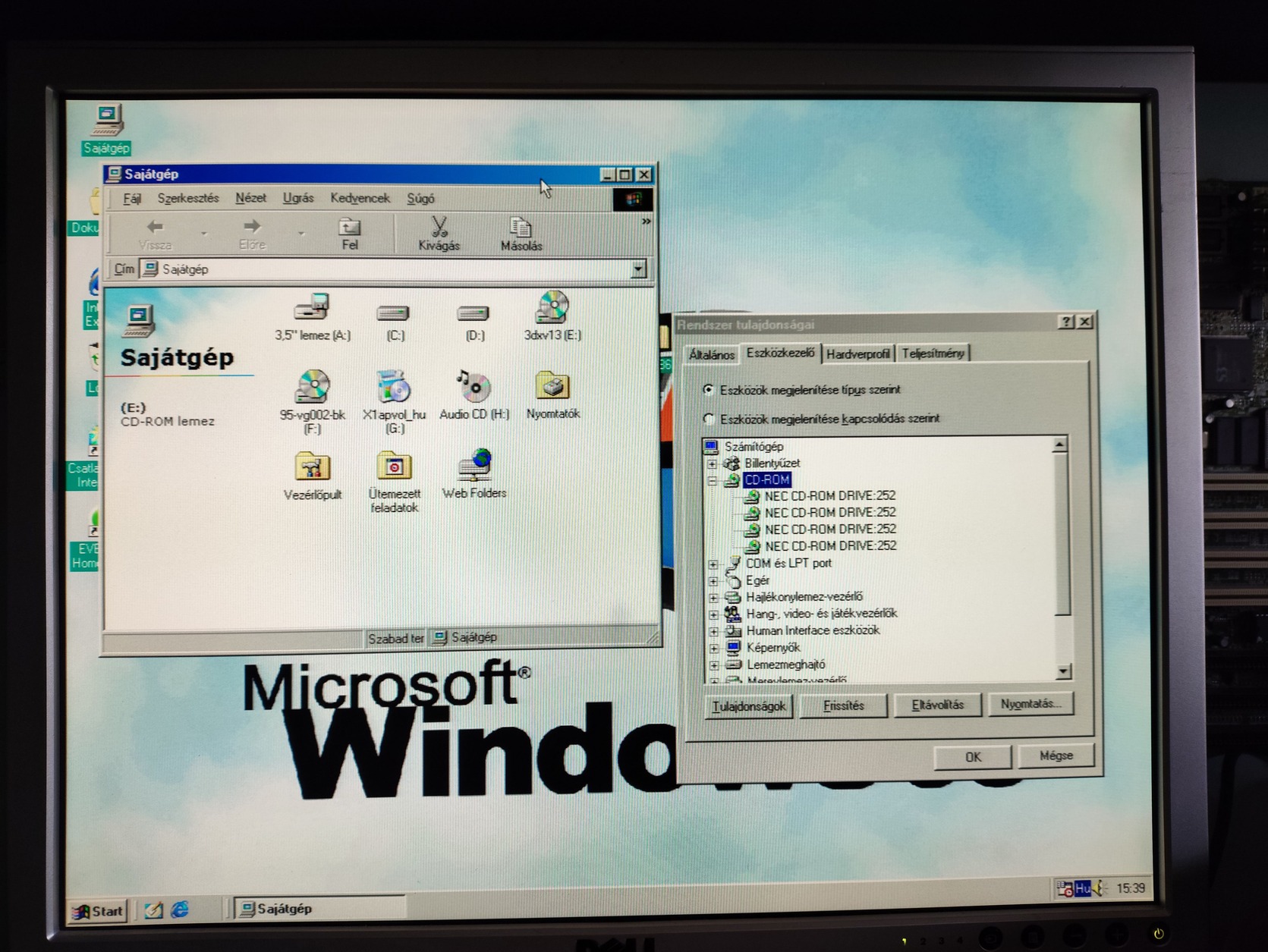Click the Tulajdonságok button
Image resolution: width=1268 pixels, height=952 pixels.
pyautogui.click(x=748, y=706)
